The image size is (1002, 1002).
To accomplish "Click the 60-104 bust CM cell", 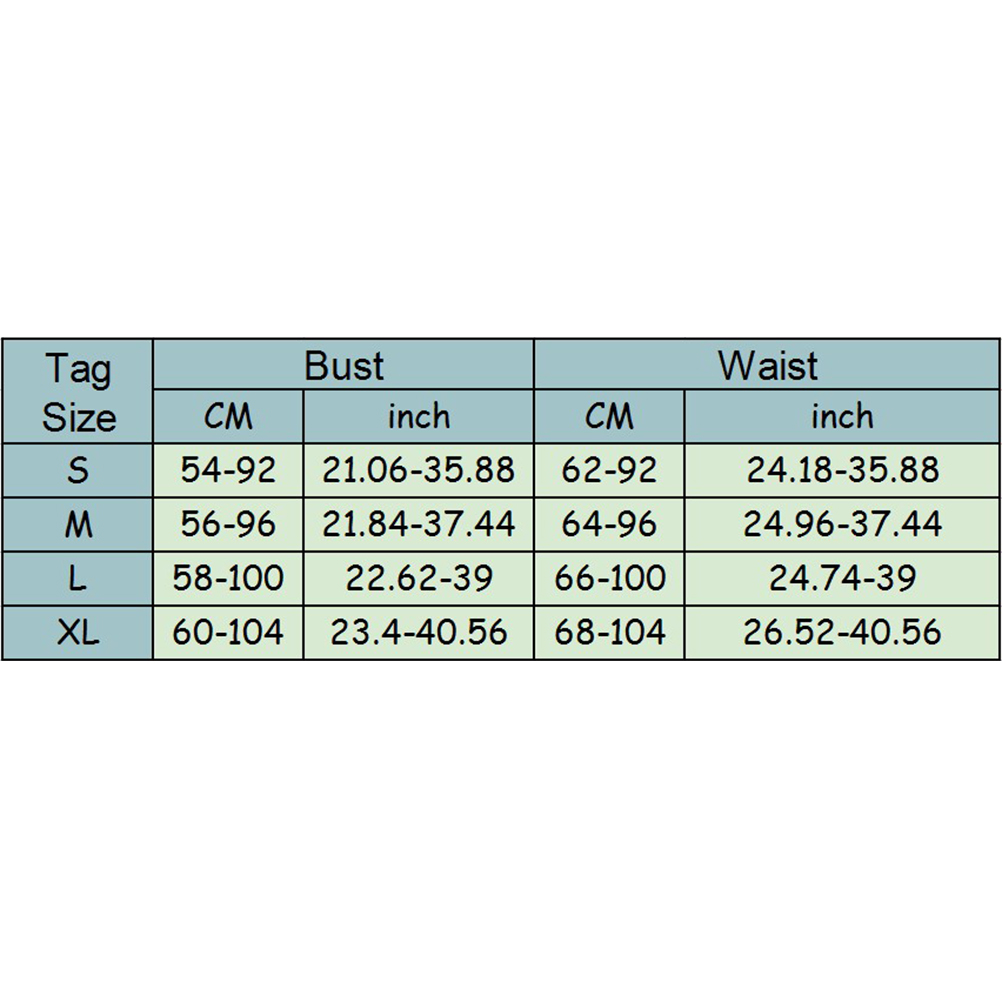I will (x=228, y=632).
